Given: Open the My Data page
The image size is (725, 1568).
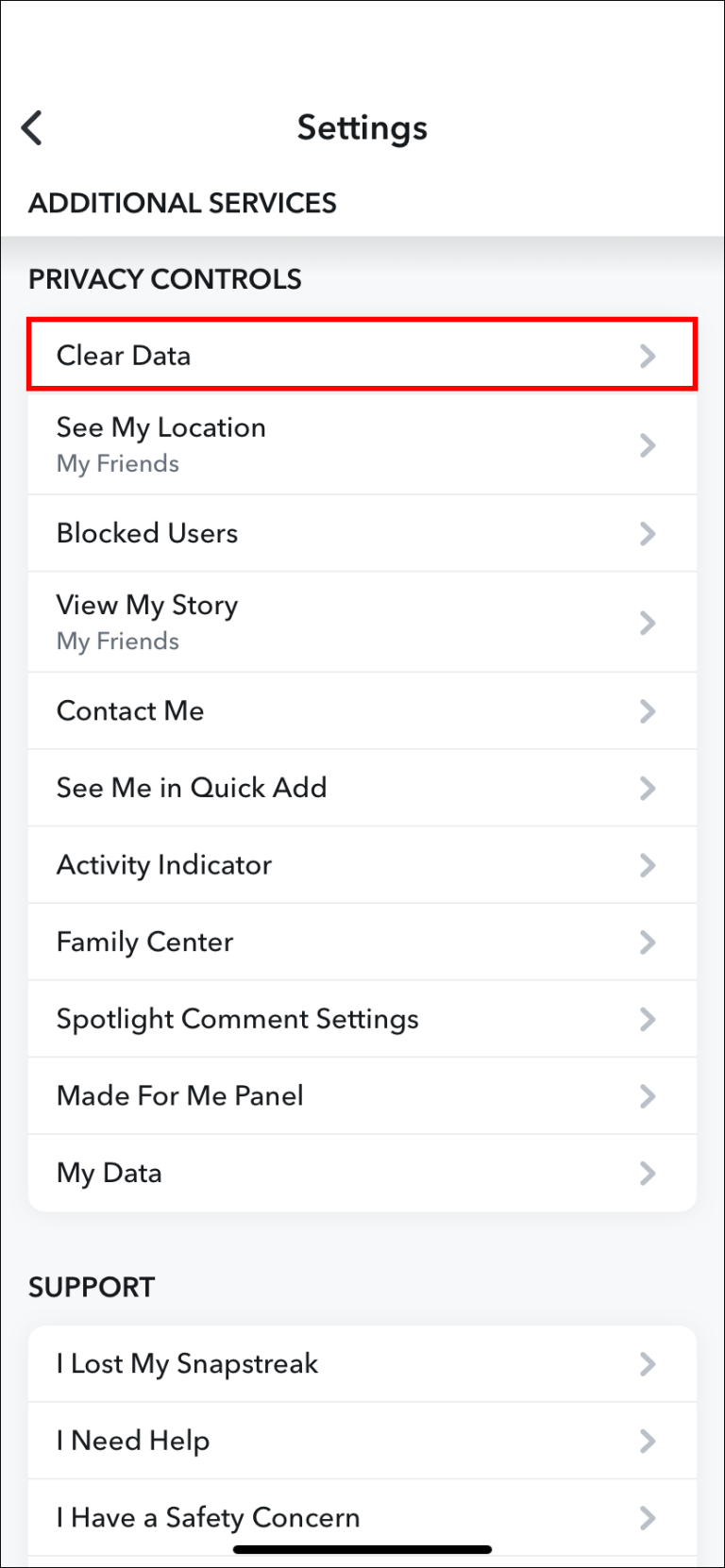Looking at the screenshot, I should pyautogui.click(x=110, y=1173).
